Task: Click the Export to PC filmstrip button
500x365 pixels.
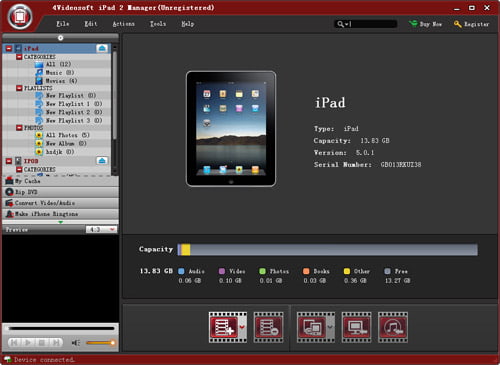Action: [x=356, y=327]
